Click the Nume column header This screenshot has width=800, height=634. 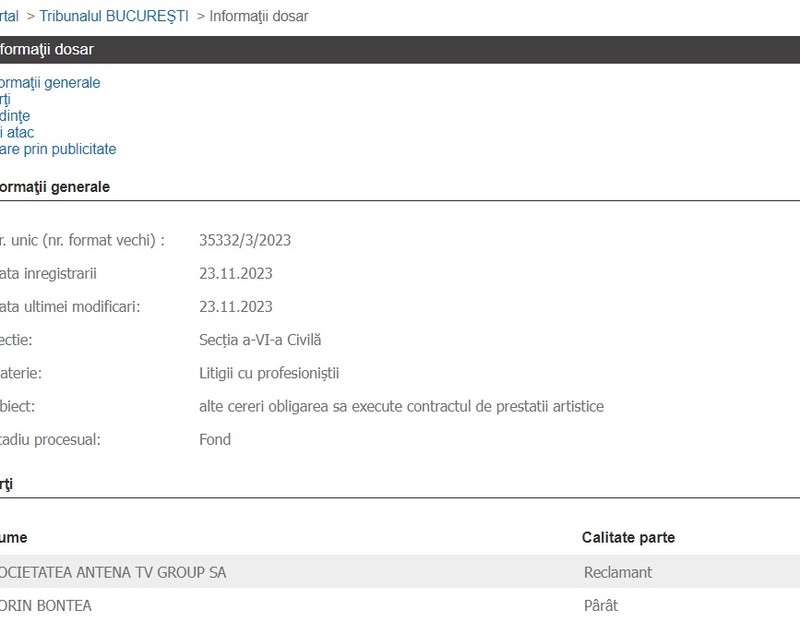(14, 538)
